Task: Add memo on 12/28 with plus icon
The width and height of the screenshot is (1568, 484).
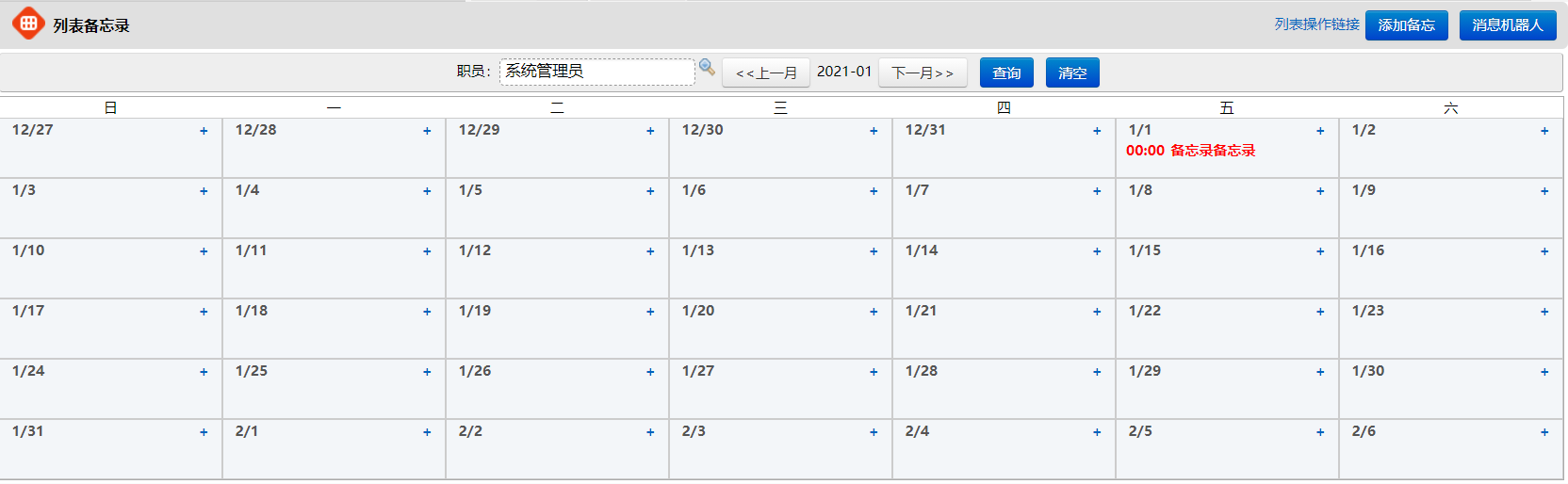Action: [x=427, y=131]
